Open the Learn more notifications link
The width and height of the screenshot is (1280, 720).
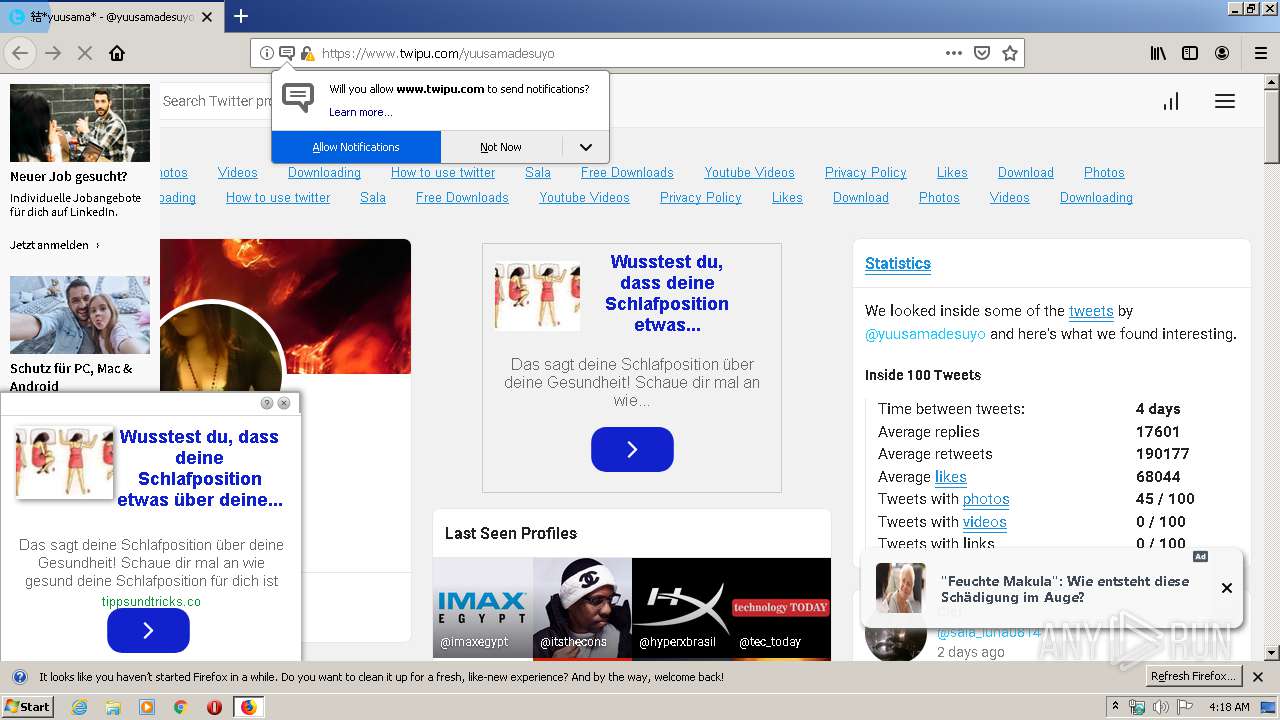(360, 112)
